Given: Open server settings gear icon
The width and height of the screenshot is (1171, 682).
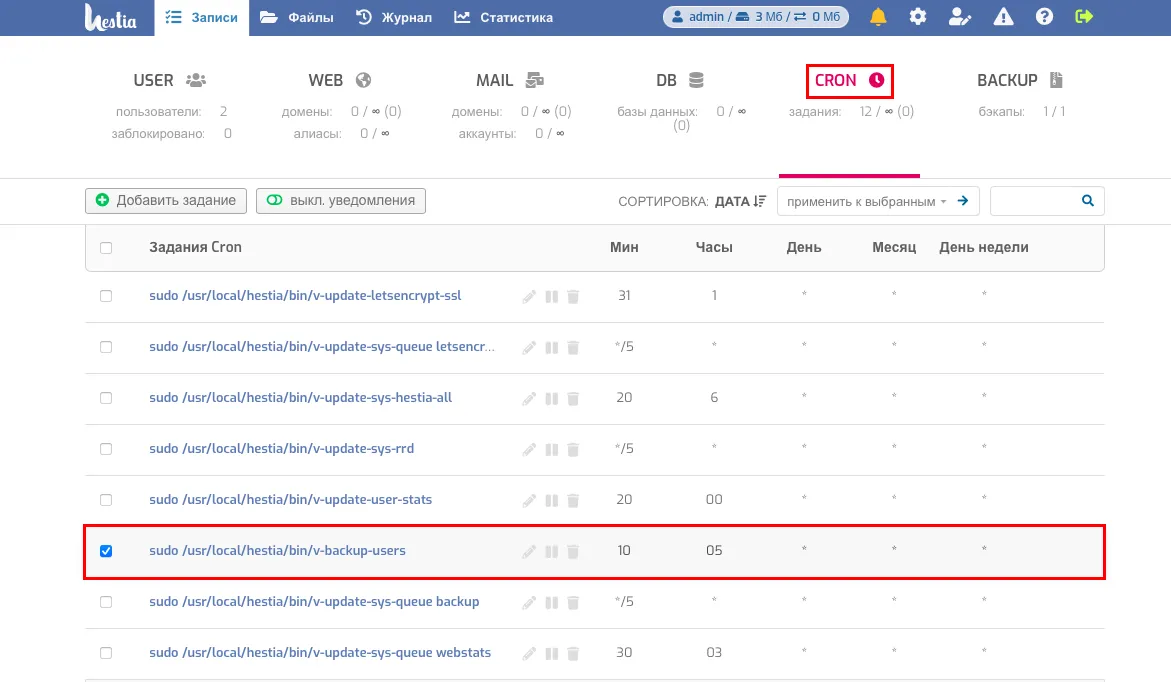Looking at the screenshot, I should [918, 17].
